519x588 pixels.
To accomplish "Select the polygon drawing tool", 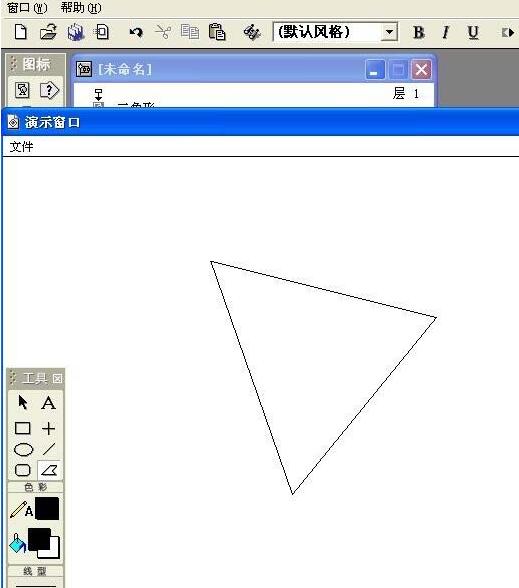I will point(50,470).
